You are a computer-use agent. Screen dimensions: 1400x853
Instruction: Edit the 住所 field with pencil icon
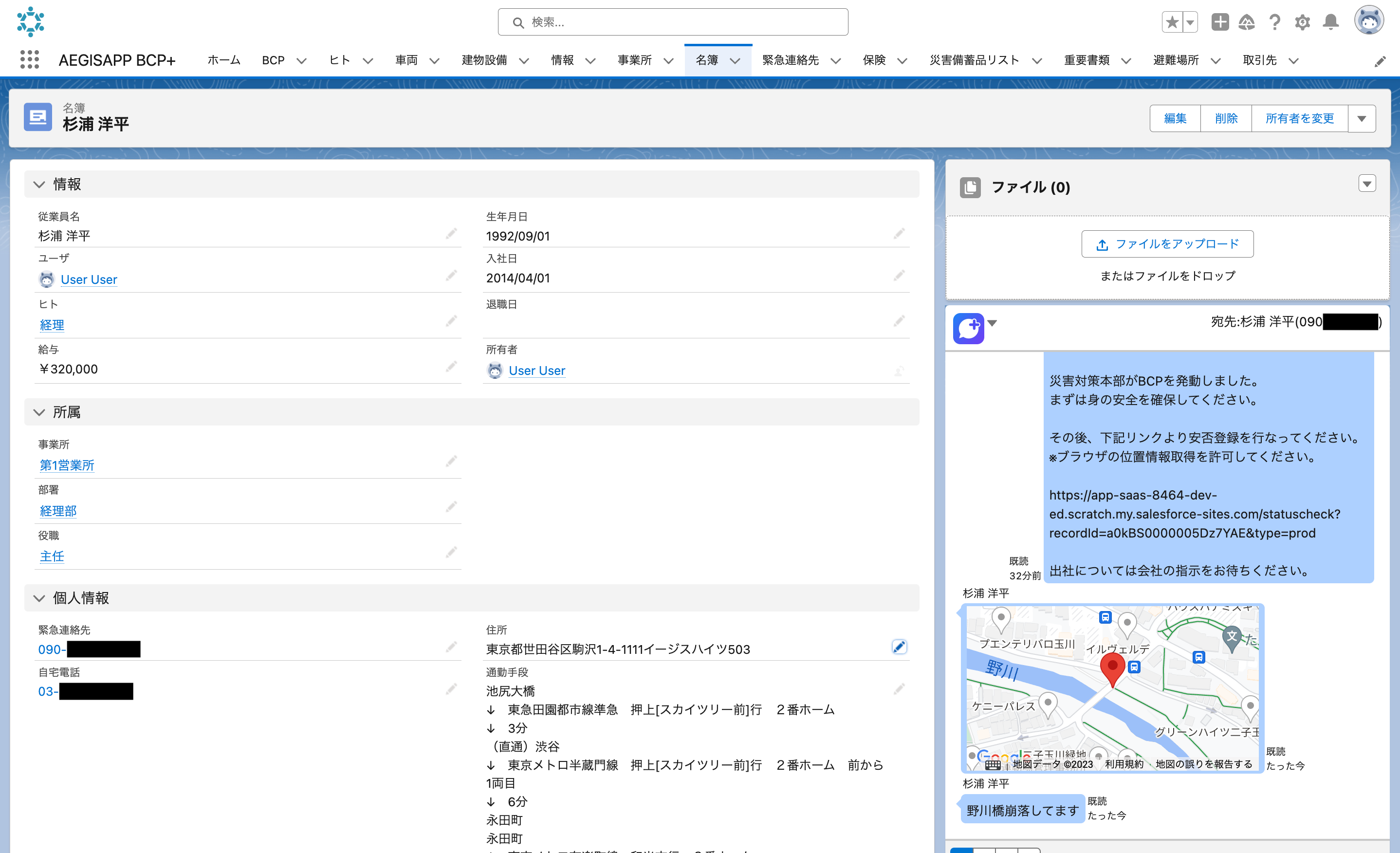click(x=899, y=647)
